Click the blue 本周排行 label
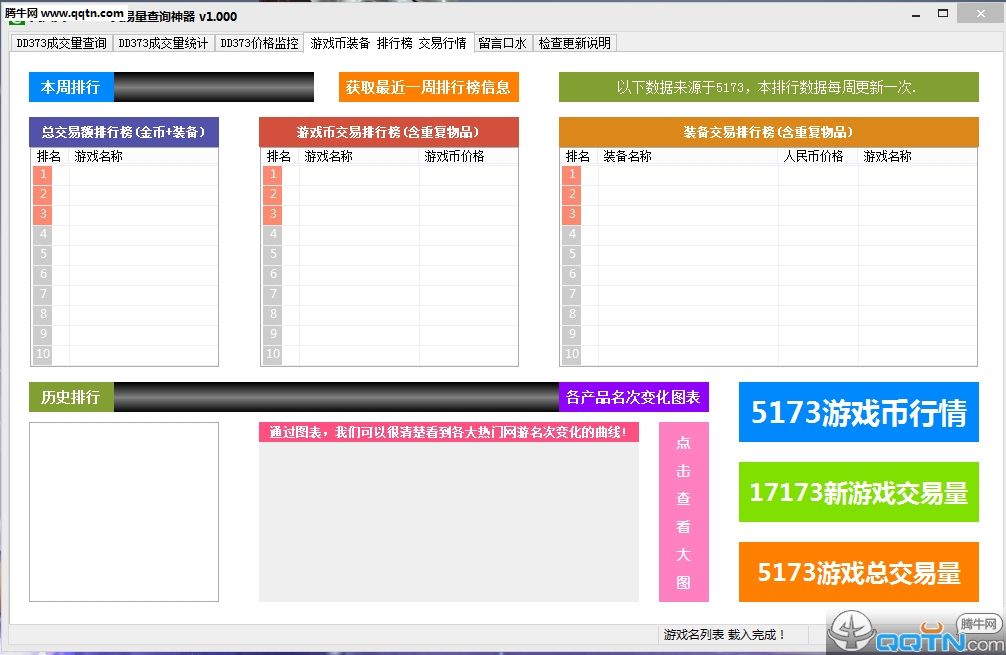1006x655 pixels. click(71, 87)
